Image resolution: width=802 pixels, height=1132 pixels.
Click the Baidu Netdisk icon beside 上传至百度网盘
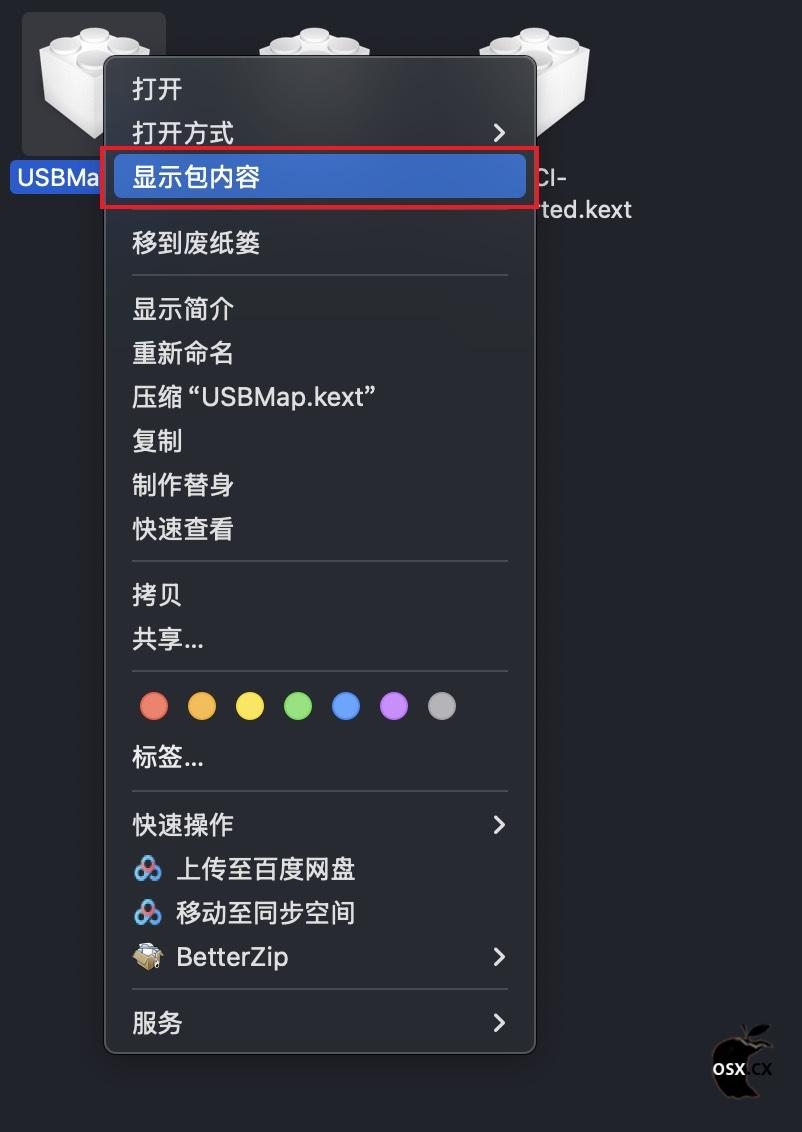tap(148, 868)
